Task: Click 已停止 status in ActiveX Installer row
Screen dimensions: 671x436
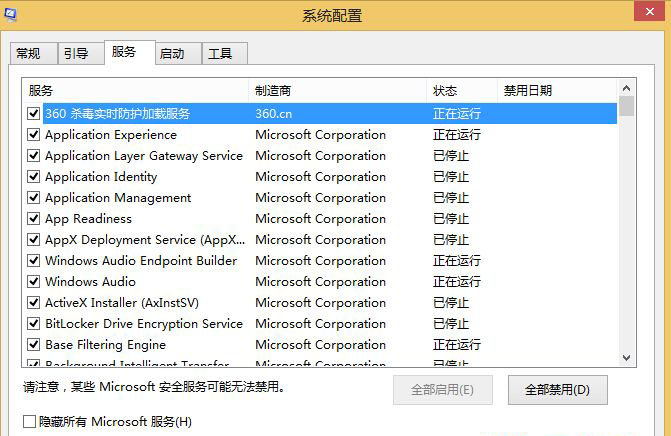Action: click(x=451, y=303)
